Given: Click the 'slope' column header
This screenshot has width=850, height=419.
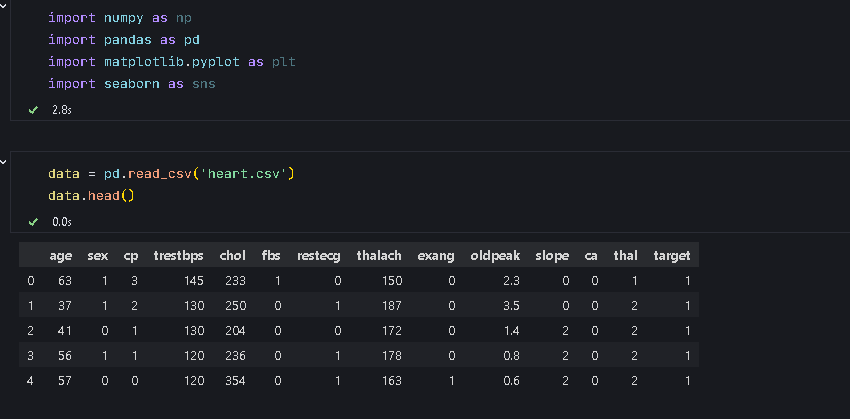Looking at the screenshot, I should pos(552,256).
